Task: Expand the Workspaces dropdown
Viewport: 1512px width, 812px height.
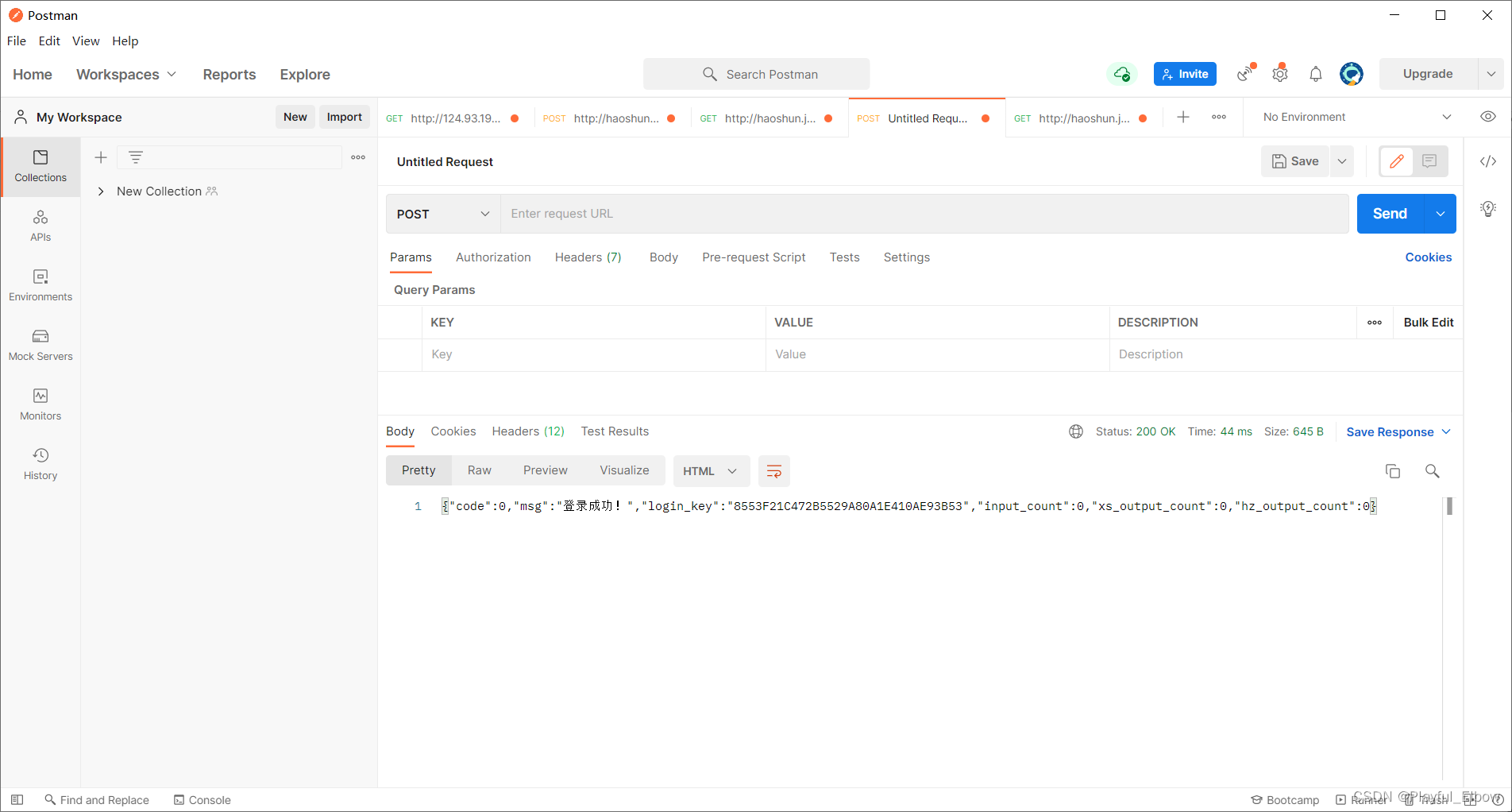Action: click(126, 74)
